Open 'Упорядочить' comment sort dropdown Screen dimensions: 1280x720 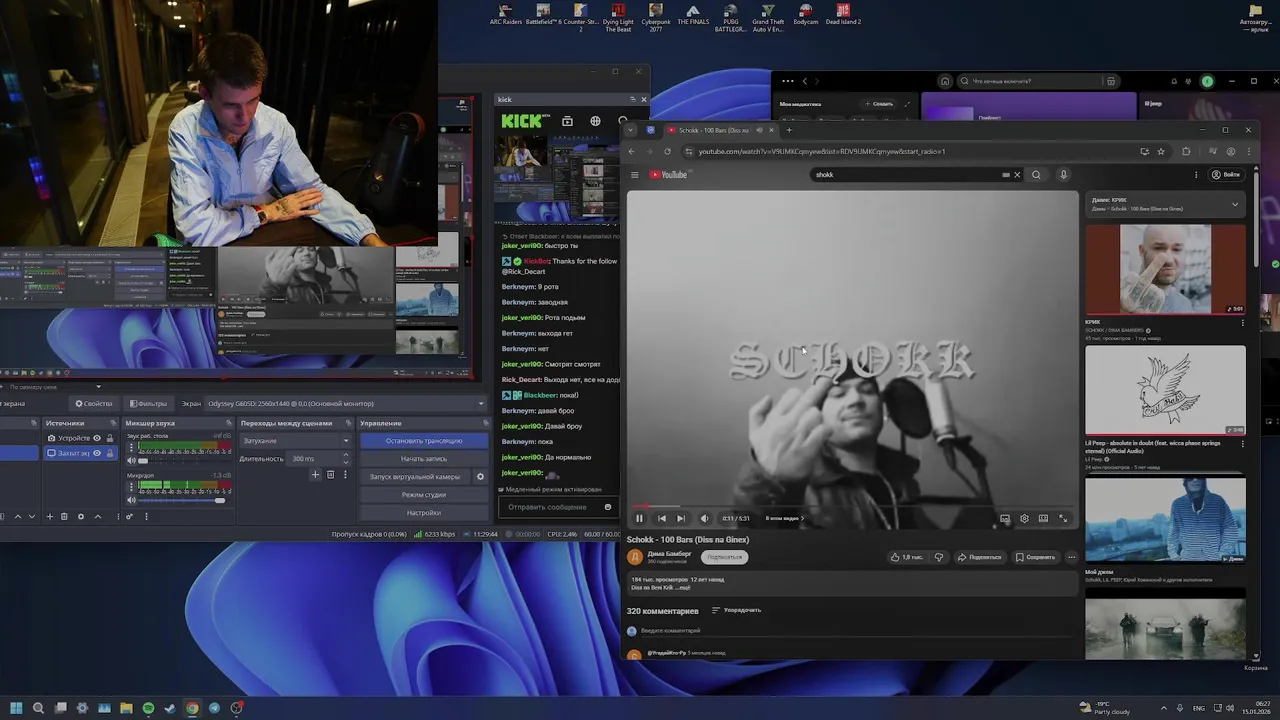[x=736, y=610]
